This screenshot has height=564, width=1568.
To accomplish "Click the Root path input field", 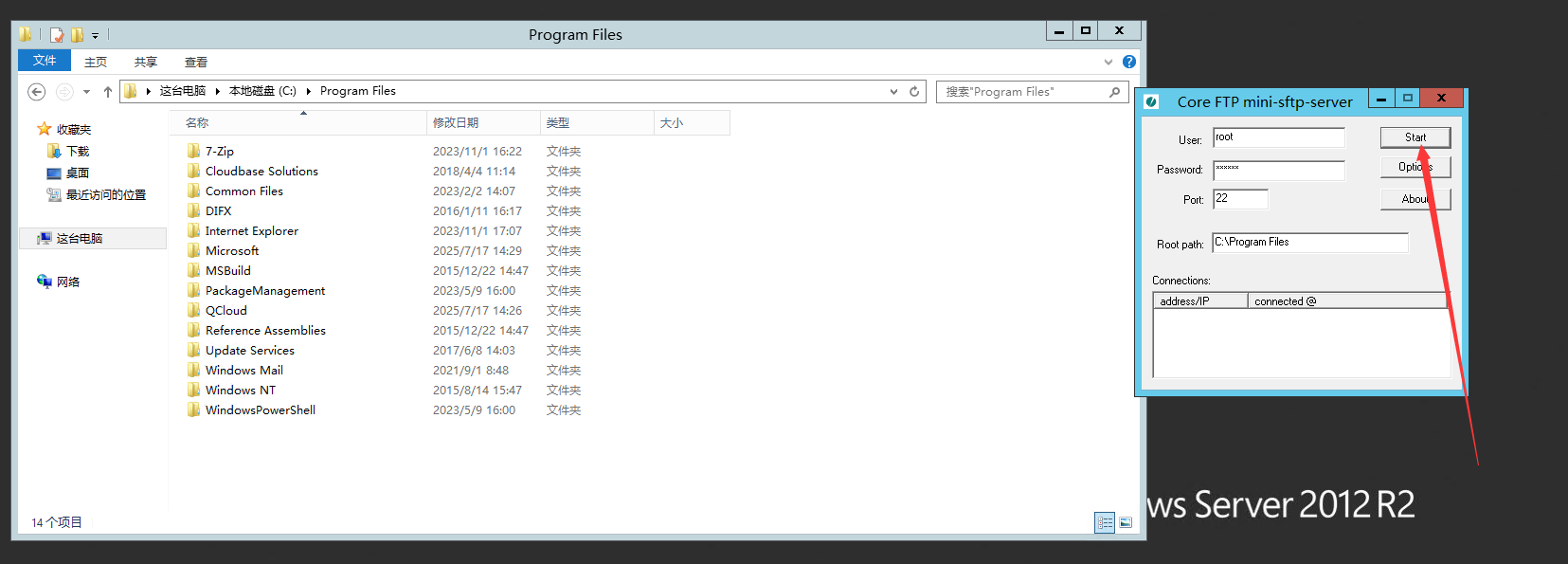I will coord(1310,243).
